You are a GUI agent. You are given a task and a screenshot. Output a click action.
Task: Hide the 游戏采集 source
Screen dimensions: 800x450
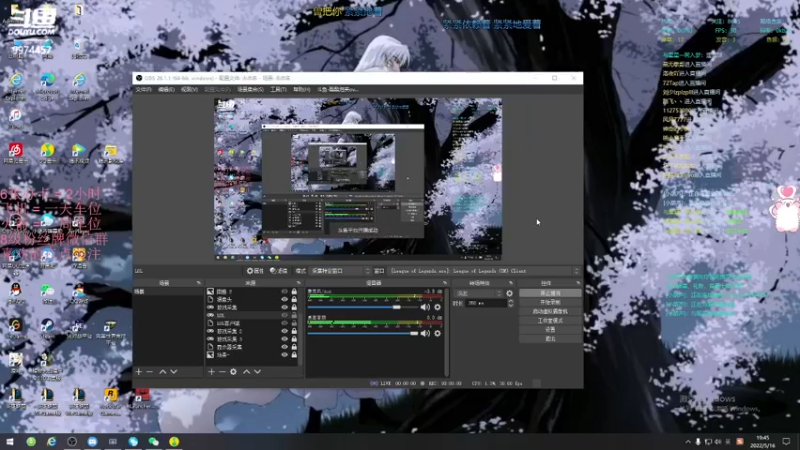[x=285, y=307]
